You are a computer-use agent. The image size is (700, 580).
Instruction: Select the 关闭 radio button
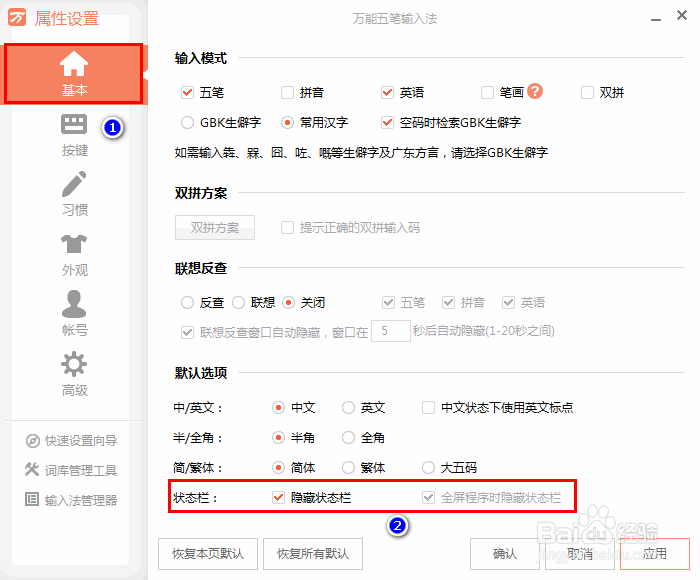288,303
